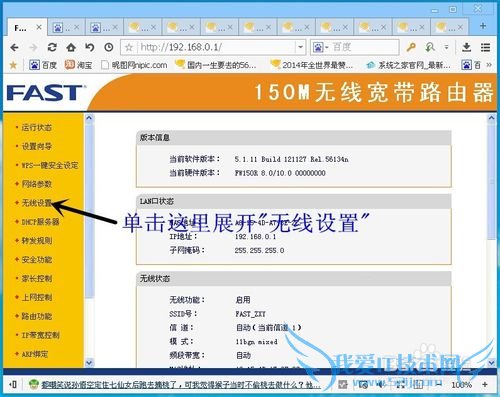Open the browser home page icon

point(71,47)
